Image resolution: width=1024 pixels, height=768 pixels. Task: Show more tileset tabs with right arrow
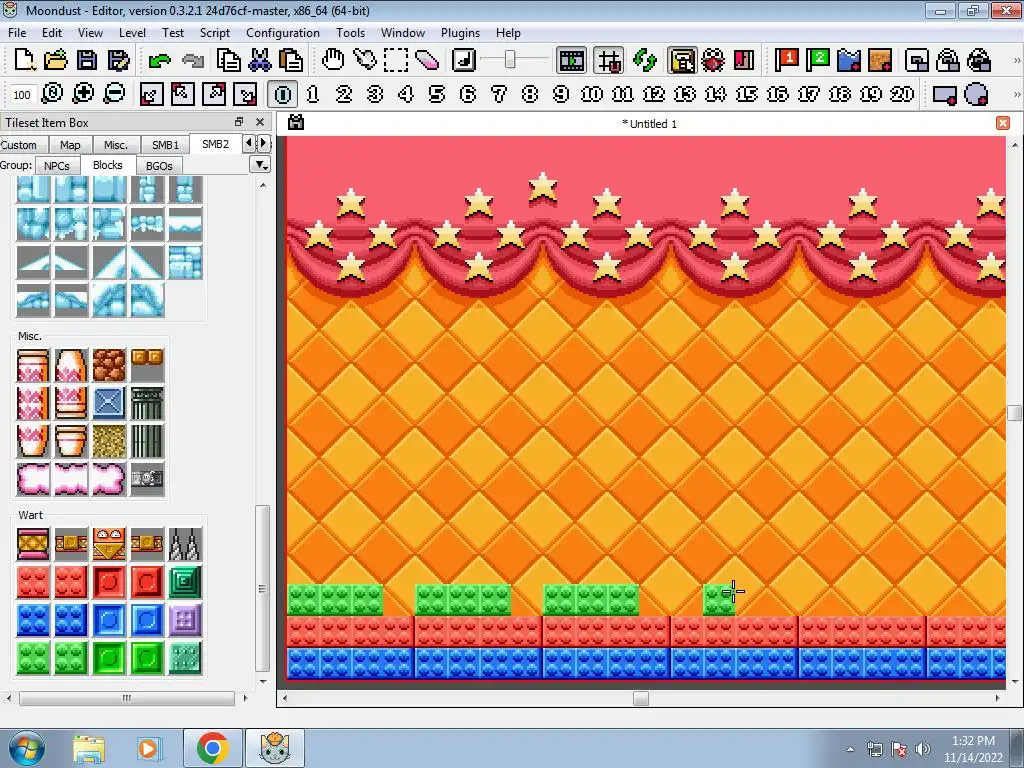pyautogui.click(x=264, y=143)
